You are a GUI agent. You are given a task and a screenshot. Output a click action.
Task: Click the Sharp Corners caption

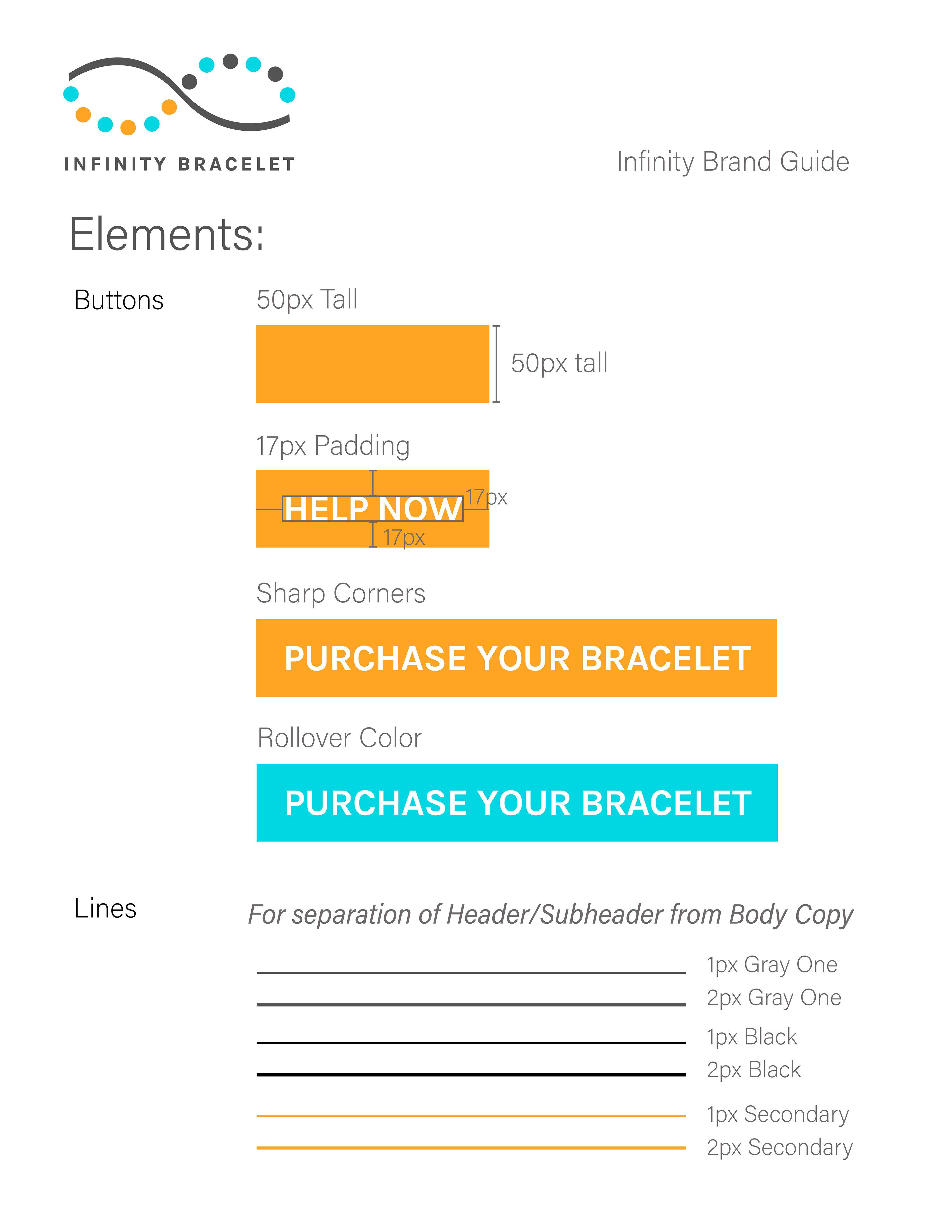(341, 593)
